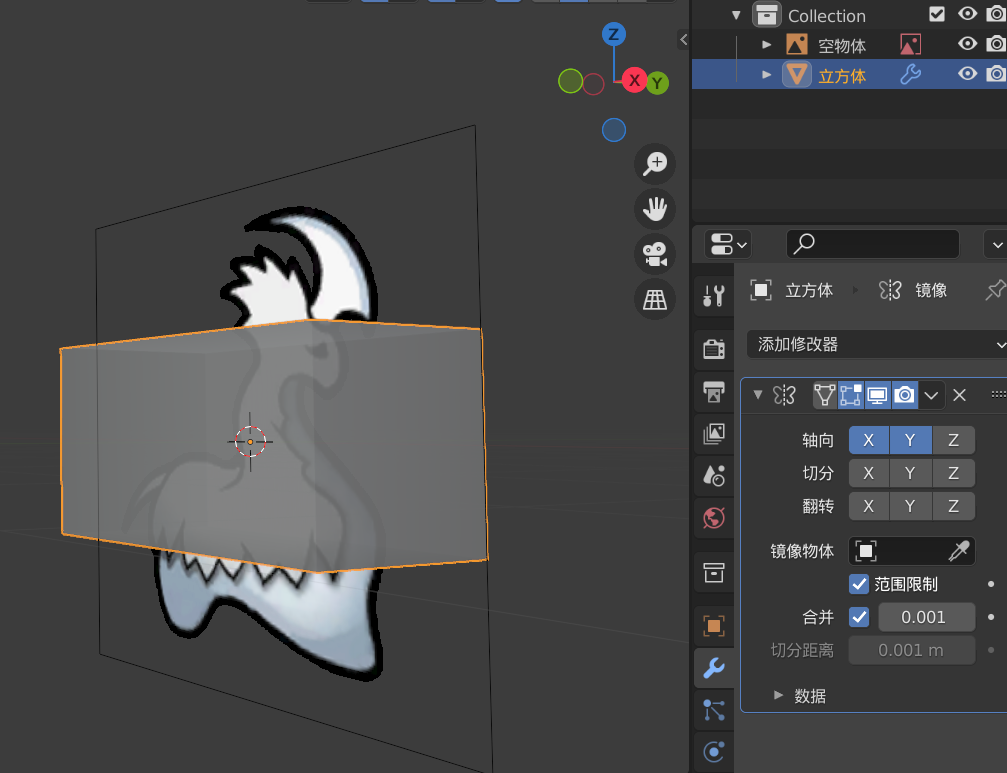This screenshot has height=773, width=1007.
Task: Click the 合并 distance 0.001 field
Action: [927, 617]
